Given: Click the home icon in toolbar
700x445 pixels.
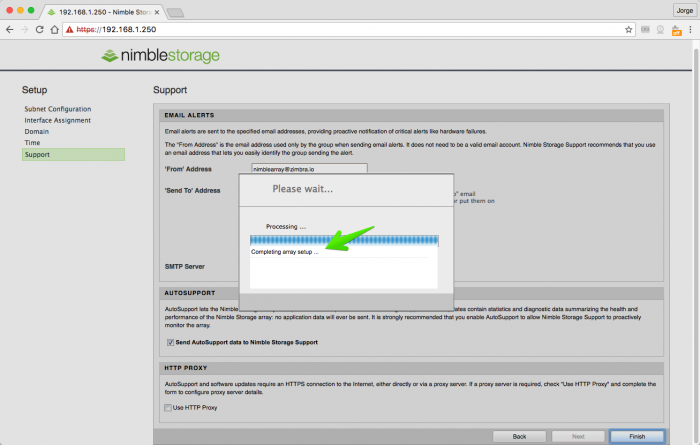Looking at the screenshot, I should point(54,29).
